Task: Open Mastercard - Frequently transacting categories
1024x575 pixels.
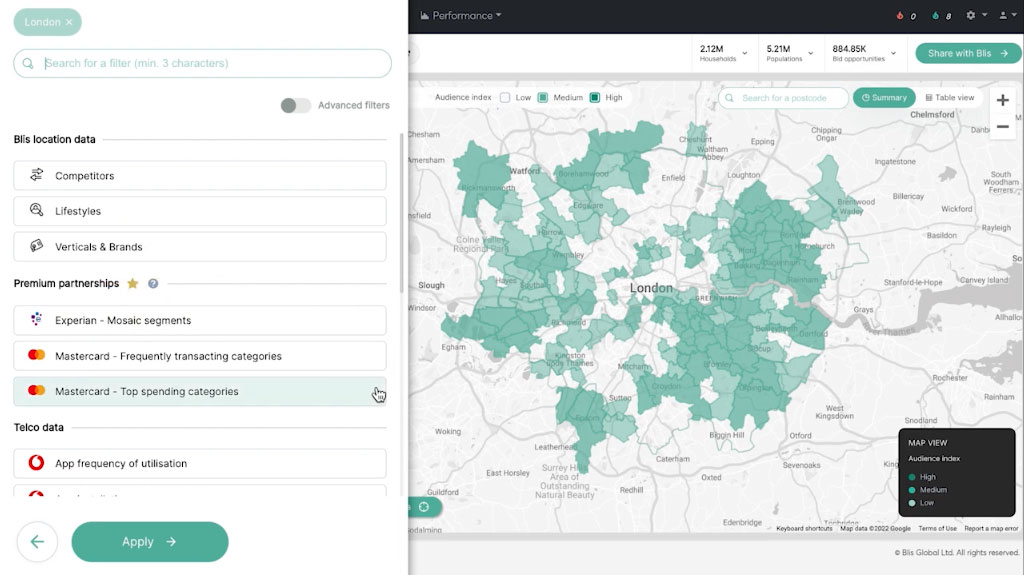Action: point(200,356)
